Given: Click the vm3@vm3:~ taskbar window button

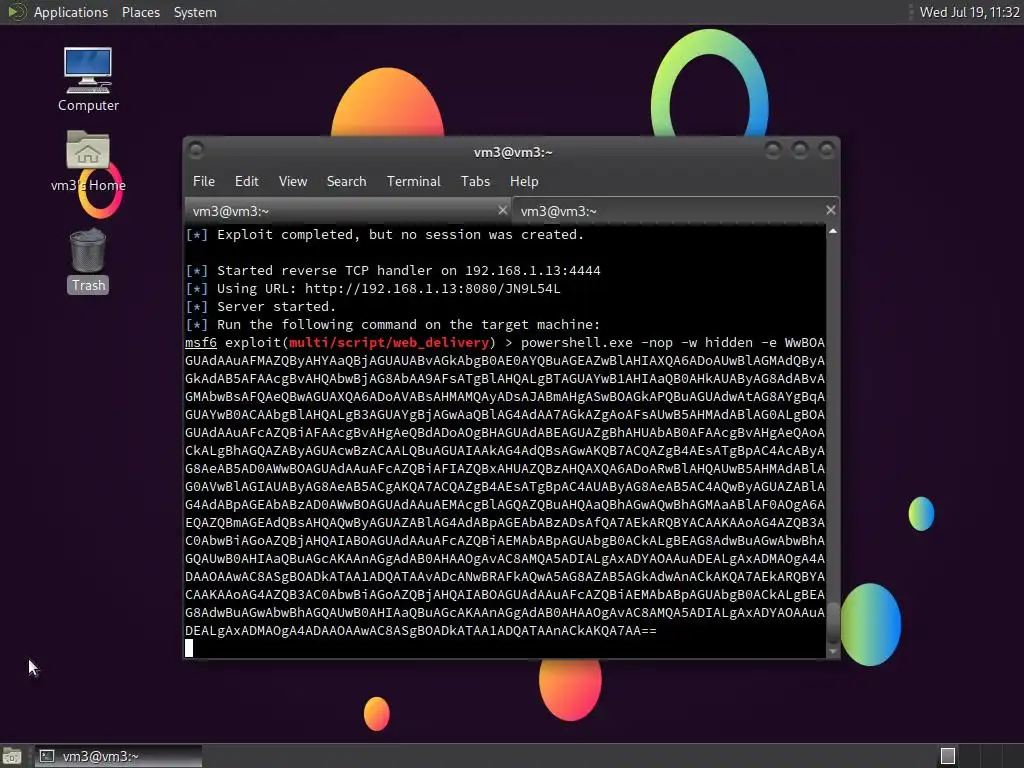Looking at the screenshot, I should pos(118,756).
